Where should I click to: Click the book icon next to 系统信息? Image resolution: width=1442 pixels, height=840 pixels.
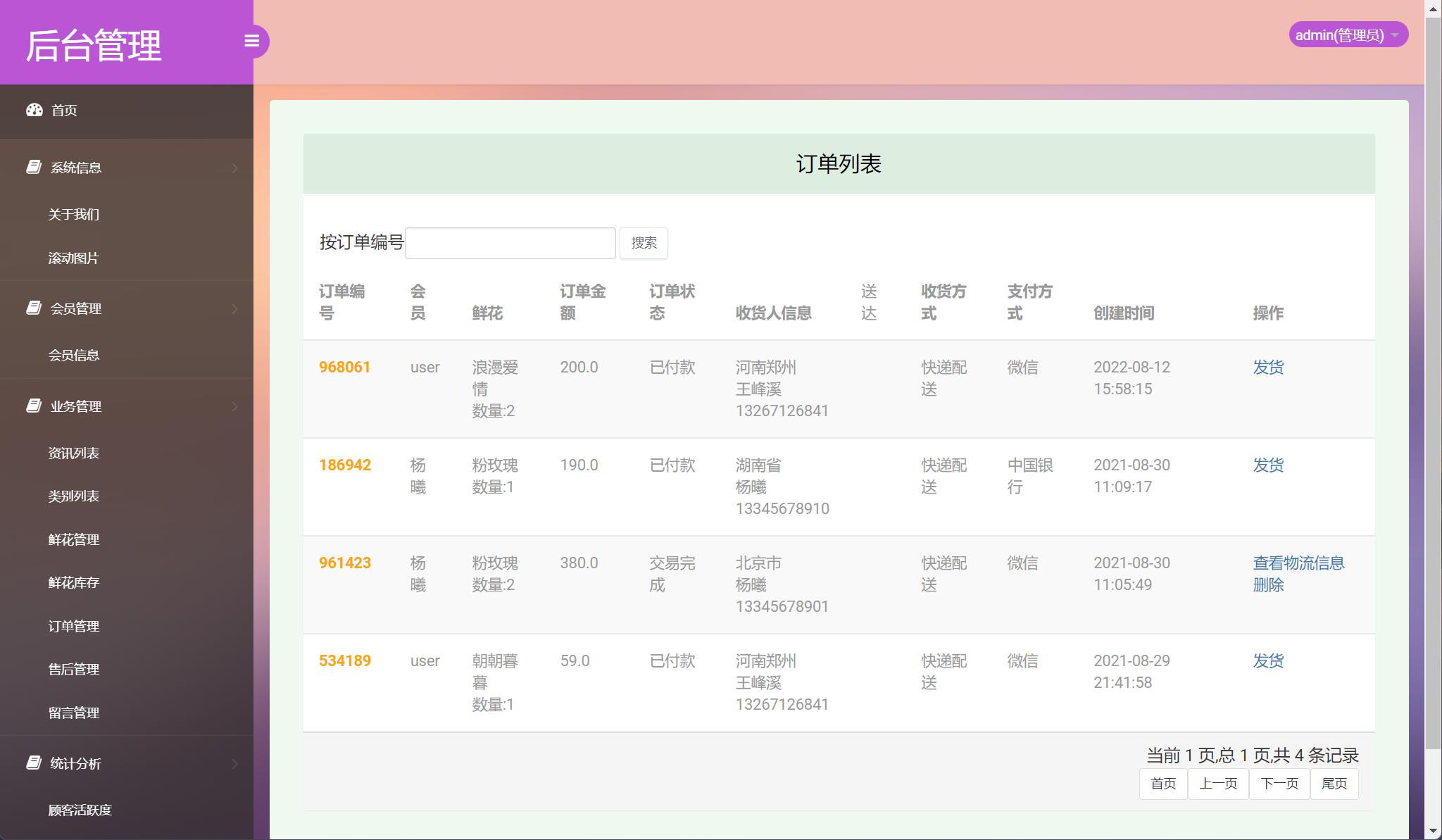coord(32,167)
